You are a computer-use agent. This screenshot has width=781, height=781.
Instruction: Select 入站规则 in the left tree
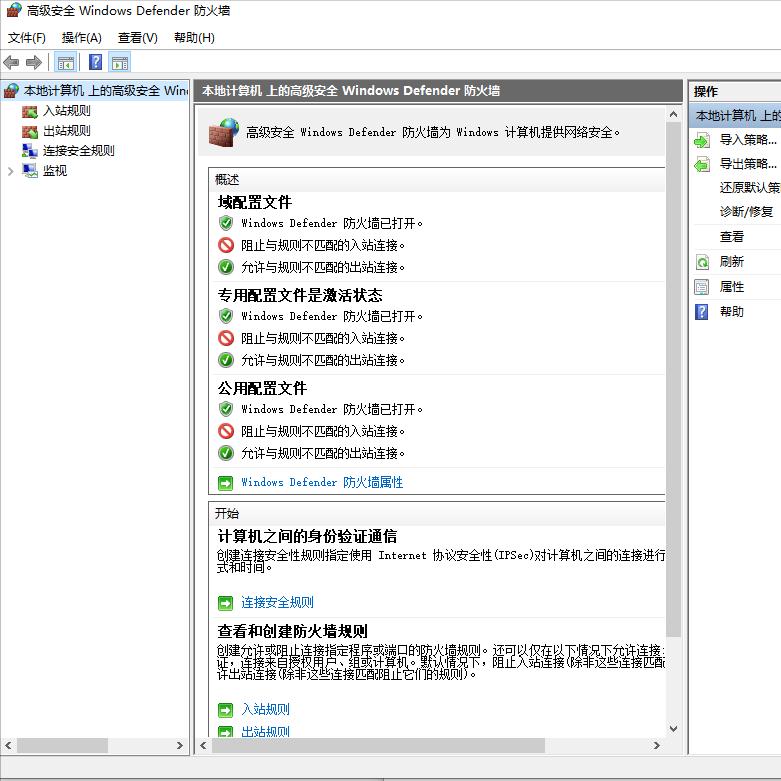[67, 111]
